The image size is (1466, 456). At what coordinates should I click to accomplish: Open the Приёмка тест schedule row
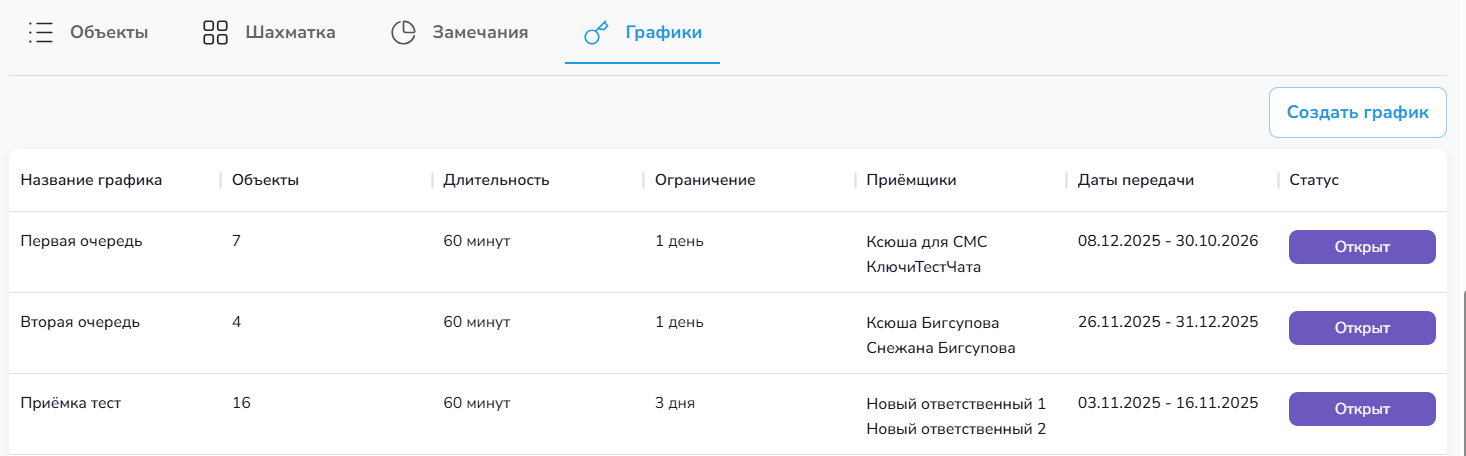(71, 403)
